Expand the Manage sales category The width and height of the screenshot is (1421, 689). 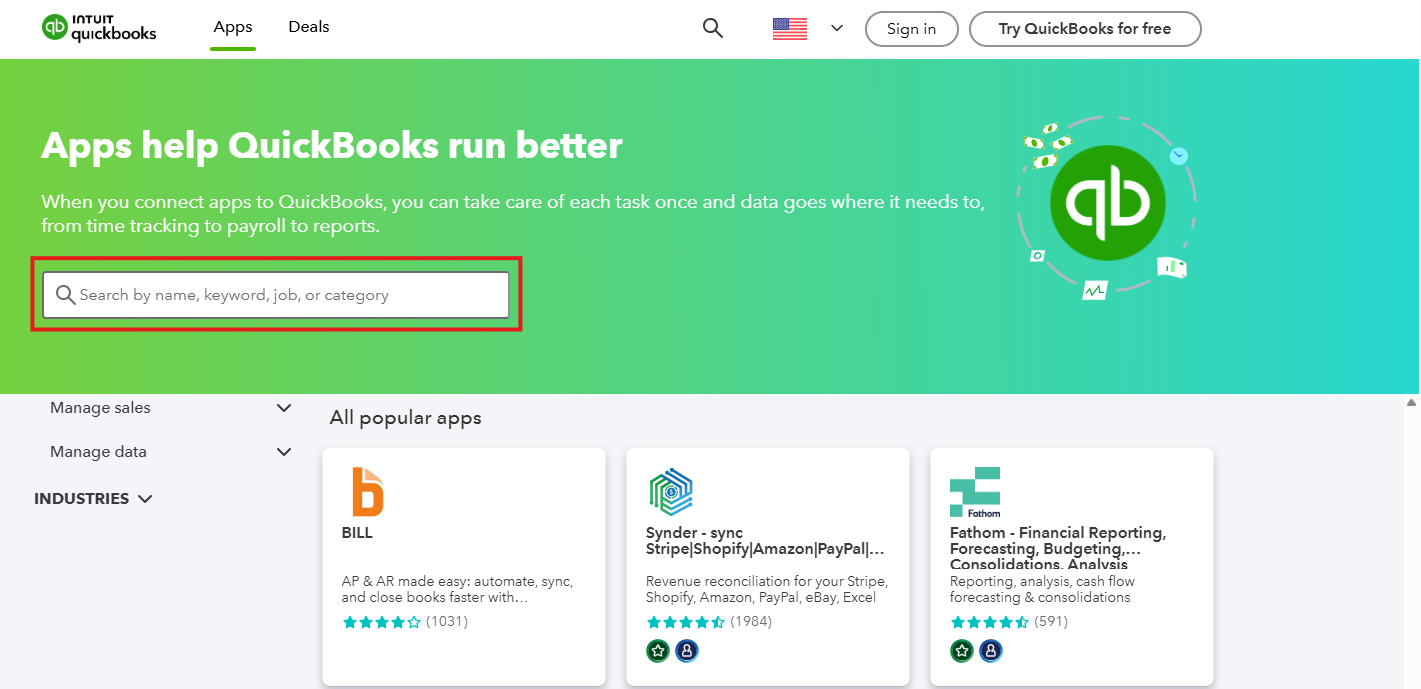(284, 408)
